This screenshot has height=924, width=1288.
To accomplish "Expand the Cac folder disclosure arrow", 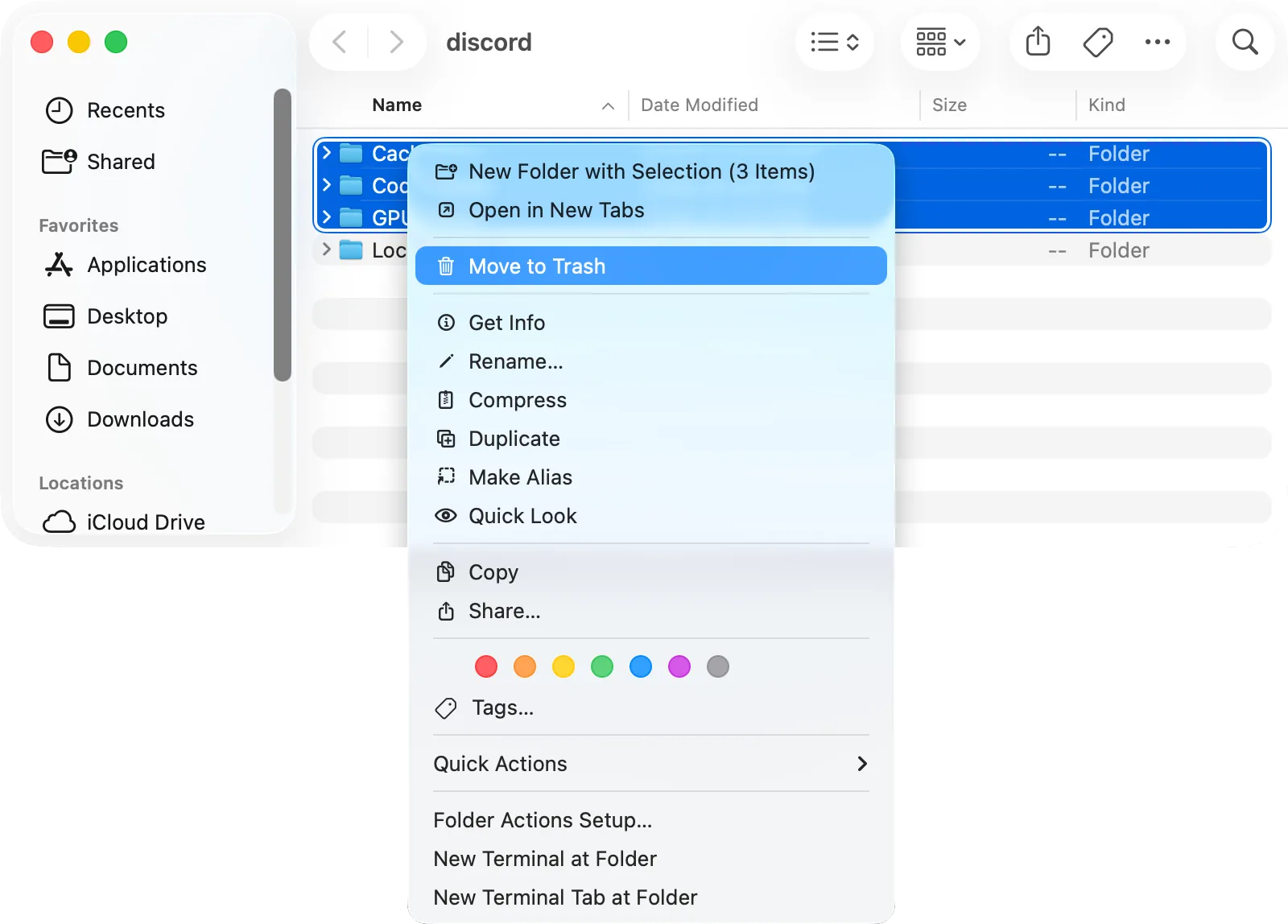I will (327, 153).
